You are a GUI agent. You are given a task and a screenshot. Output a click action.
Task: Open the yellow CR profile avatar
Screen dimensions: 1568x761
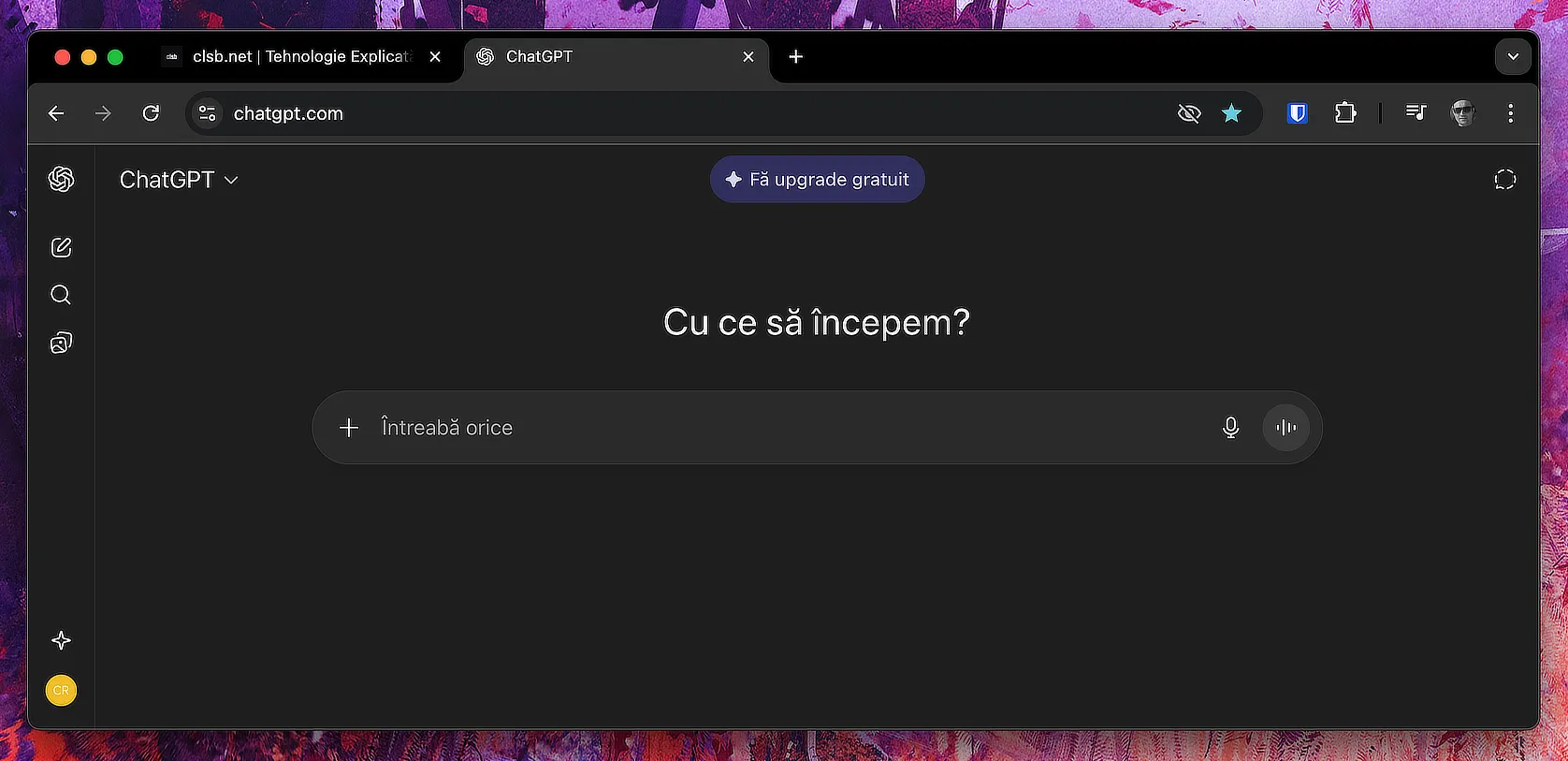(x=61, y=691)
